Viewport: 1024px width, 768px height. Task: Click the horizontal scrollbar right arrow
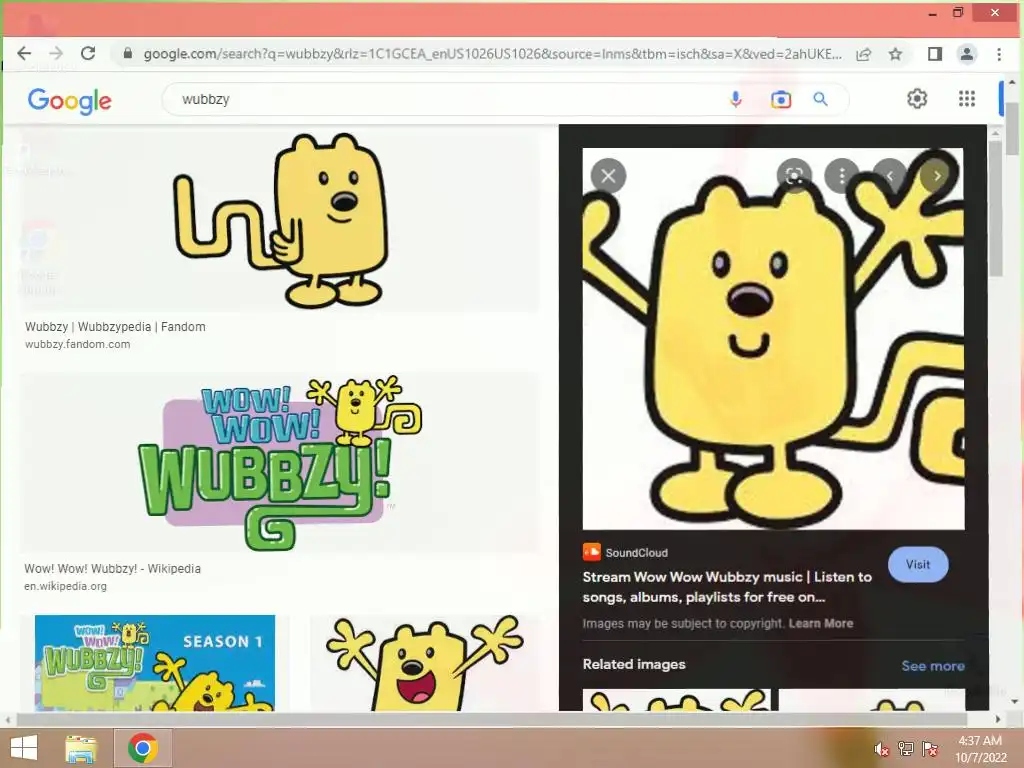click(x=998, y=719)
